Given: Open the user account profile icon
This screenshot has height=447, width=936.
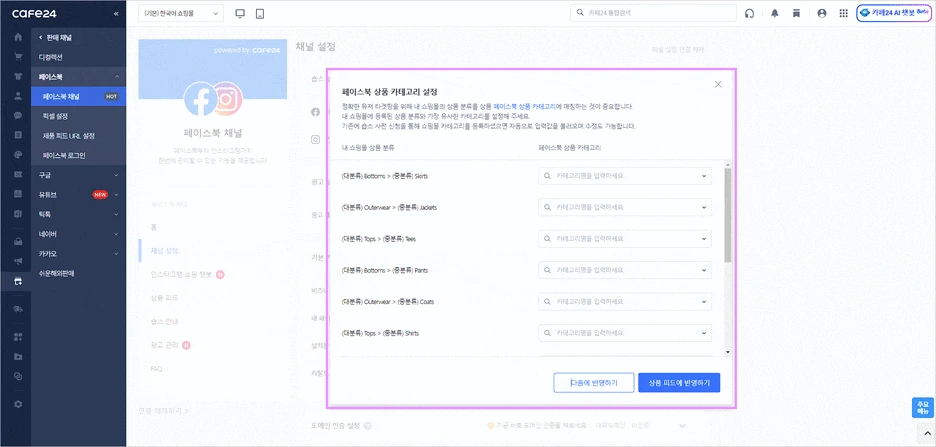Looking at the screenshot, I should pos(822,13).
